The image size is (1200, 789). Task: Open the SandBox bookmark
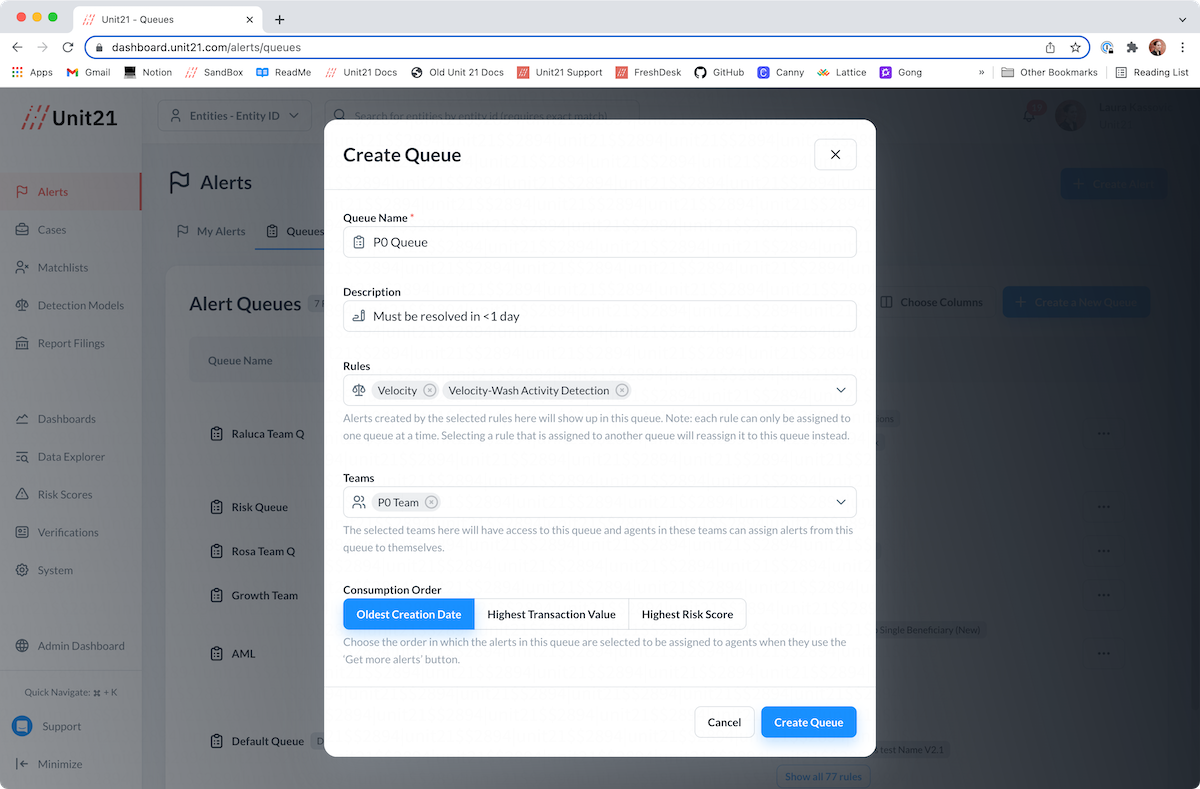click(213, 72)
